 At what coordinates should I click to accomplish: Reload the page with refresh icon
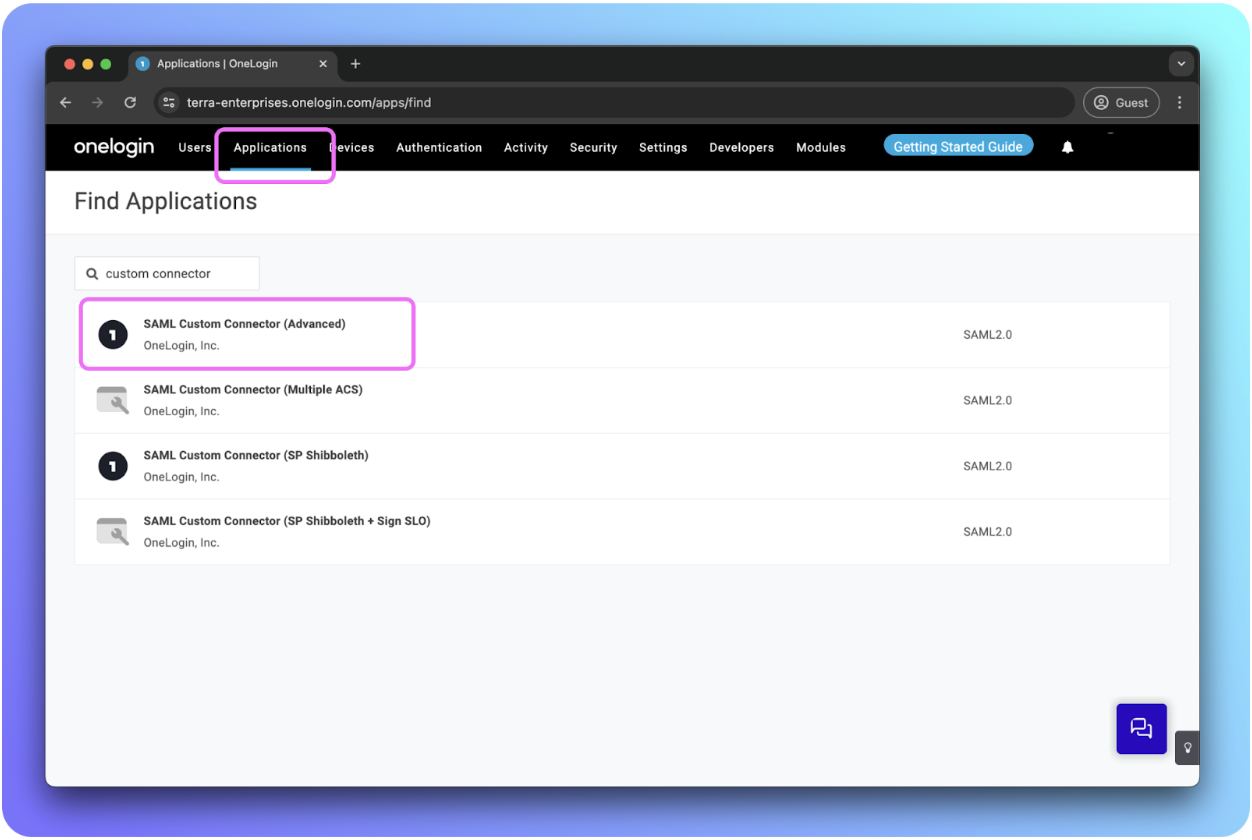[x=130, y=102]
